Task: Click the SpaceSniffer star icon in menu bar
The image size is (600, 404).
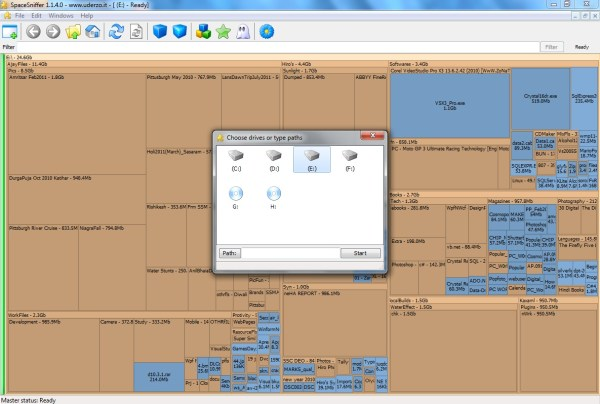Action: [7, 16]
